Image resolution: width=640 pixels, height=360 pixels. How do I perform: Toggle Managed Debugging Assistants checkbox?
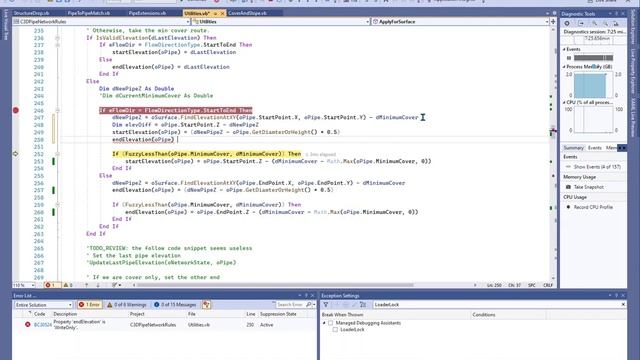pos(331,323)
